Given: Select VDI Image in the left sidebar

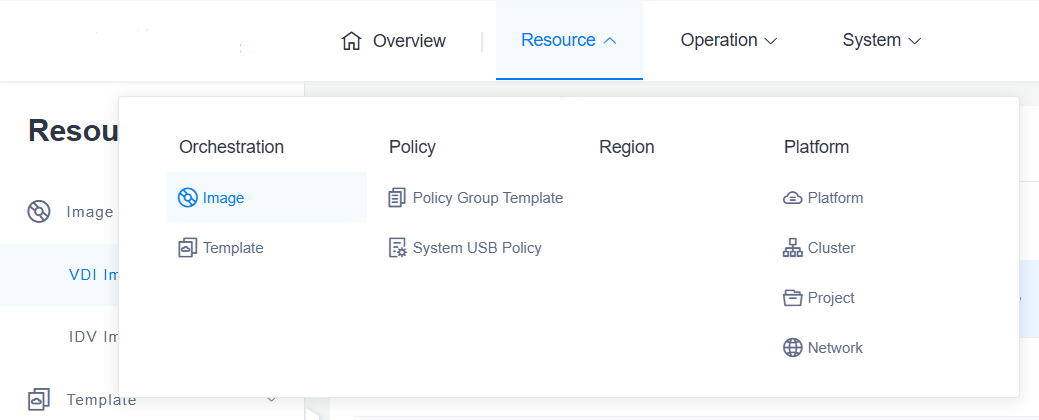Looking at the screenshot, I should pos(94,275).
